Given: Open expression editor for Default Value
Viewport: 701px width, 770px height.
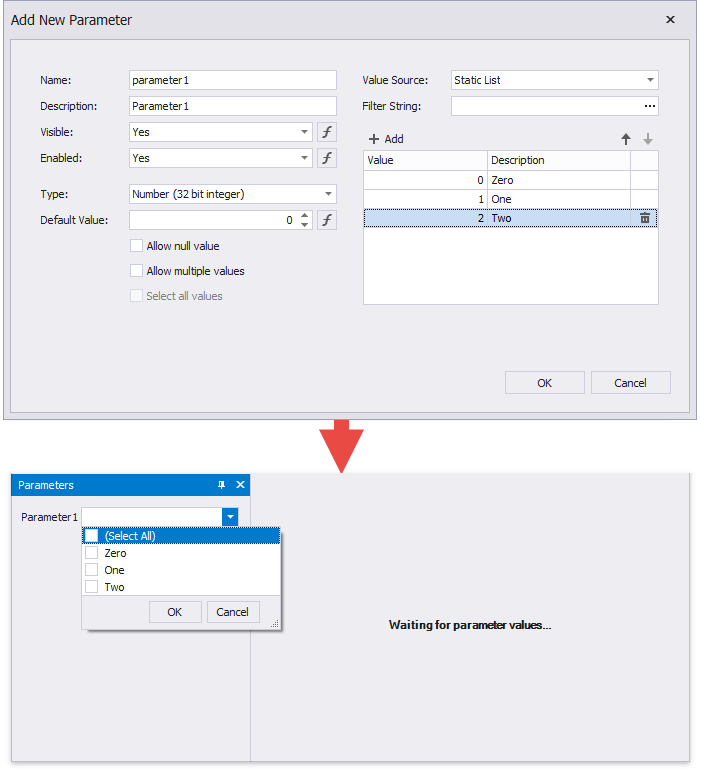Looking at the screenshot, I should pyautogui.click(x=327, y=220).
